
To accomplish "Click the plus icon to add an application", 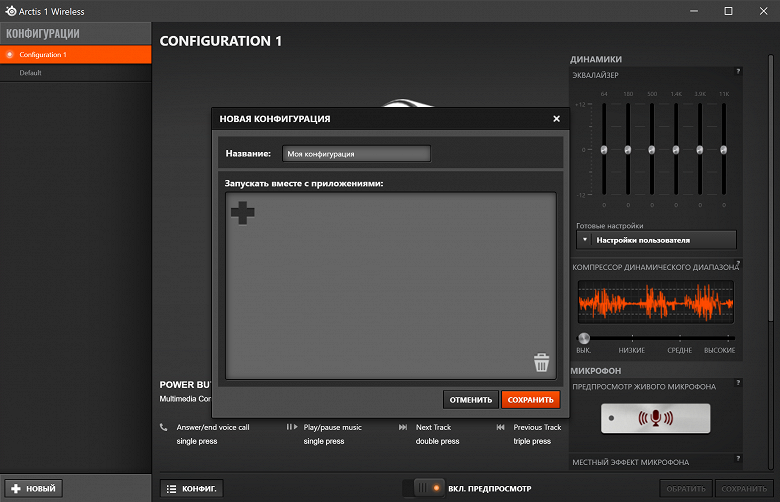I will pos(243,213).
